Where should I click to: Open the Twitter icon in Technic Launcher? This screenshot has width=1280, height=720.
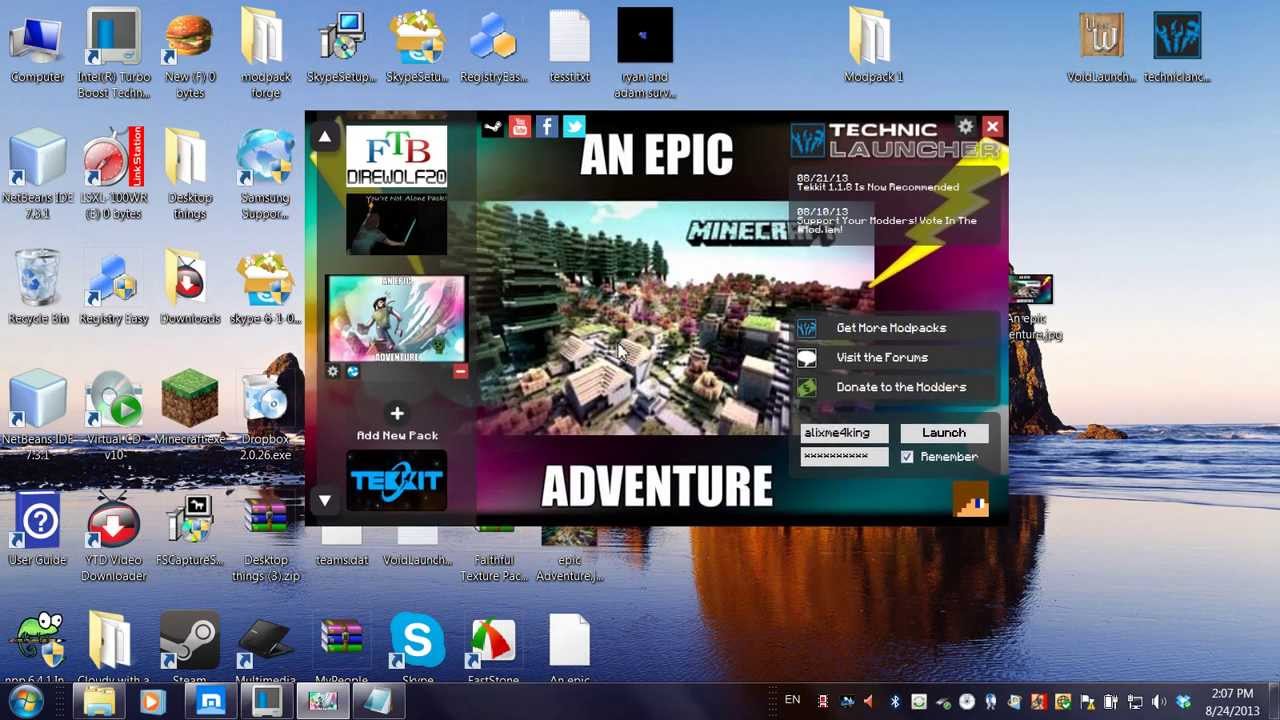pos(574,127)
